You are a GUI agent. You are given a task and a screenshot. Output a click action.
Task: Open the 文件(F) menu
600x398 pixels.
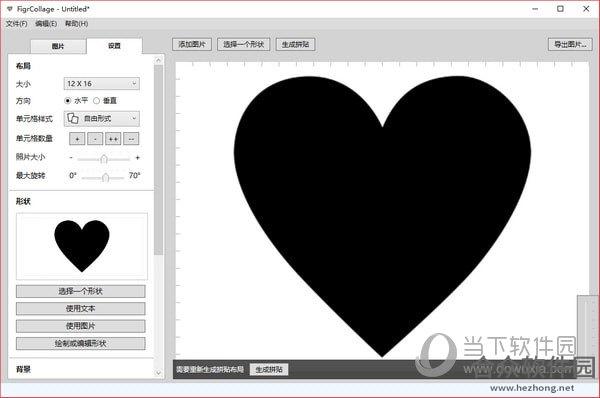[16, 24]
